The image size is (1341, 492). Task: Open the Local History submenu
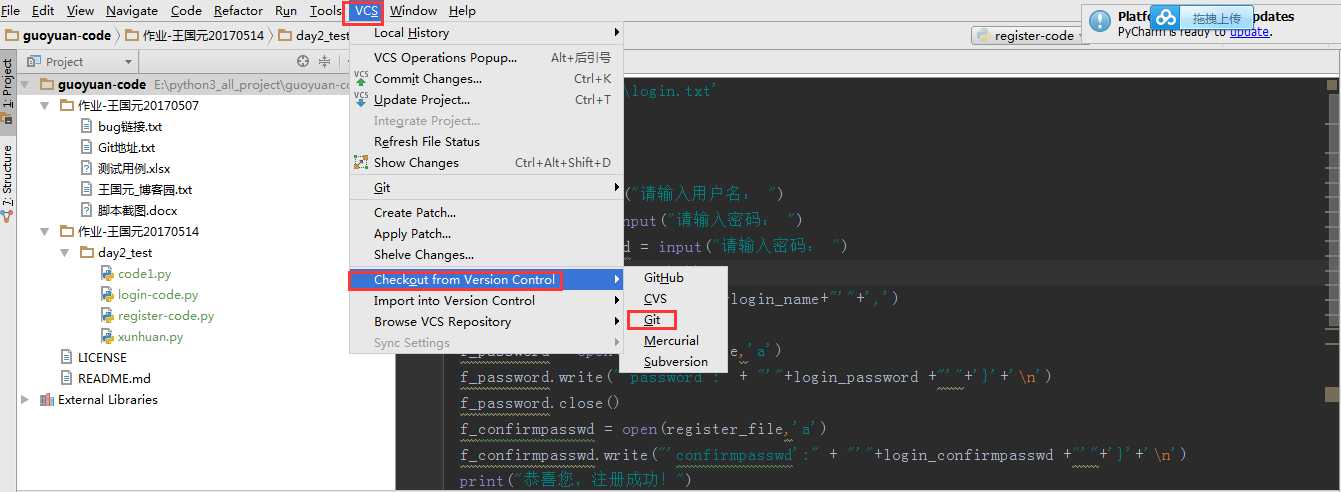pyautogui.click(x=486, y=32)
